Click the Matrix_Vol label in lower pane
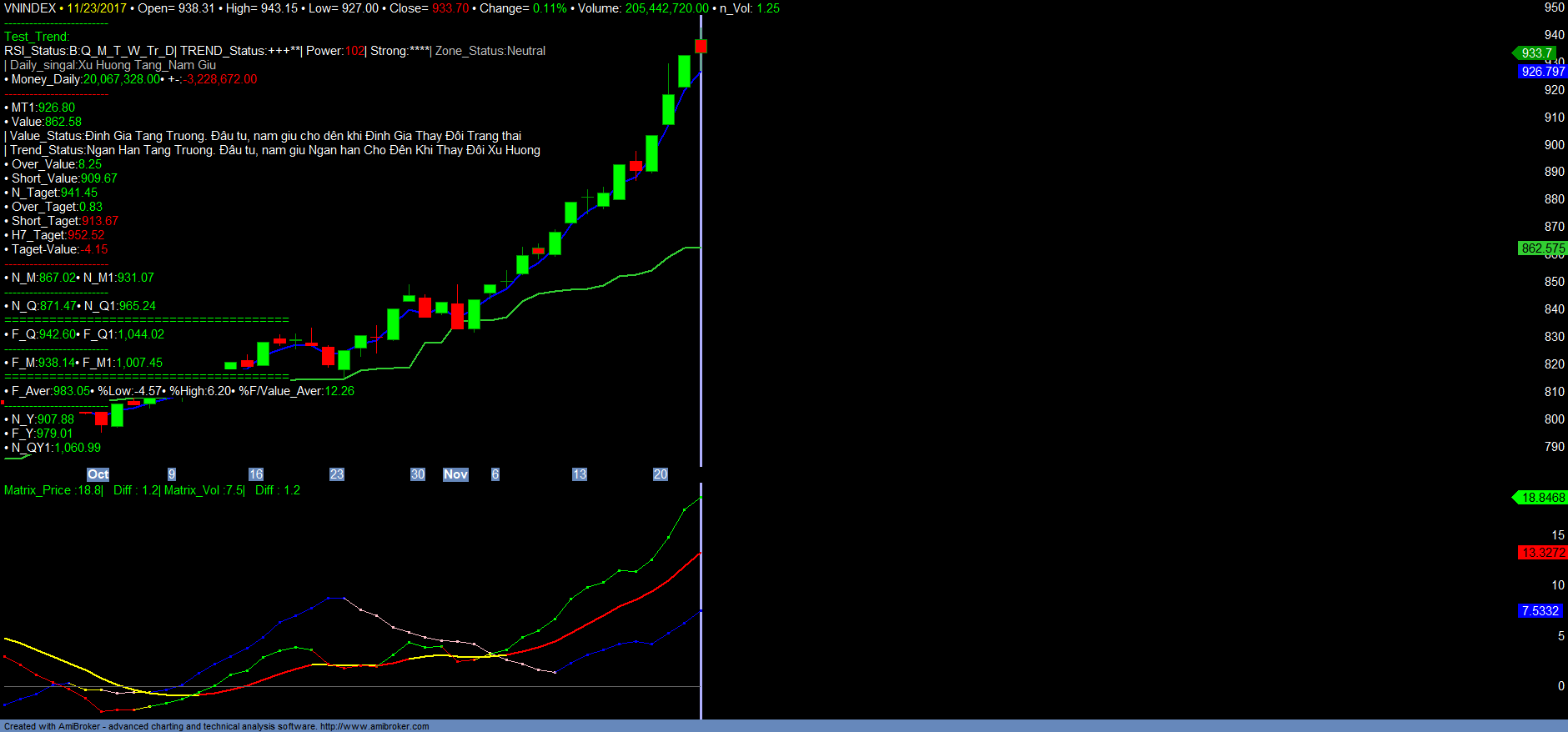1568x732 pixels. point(193,490)
